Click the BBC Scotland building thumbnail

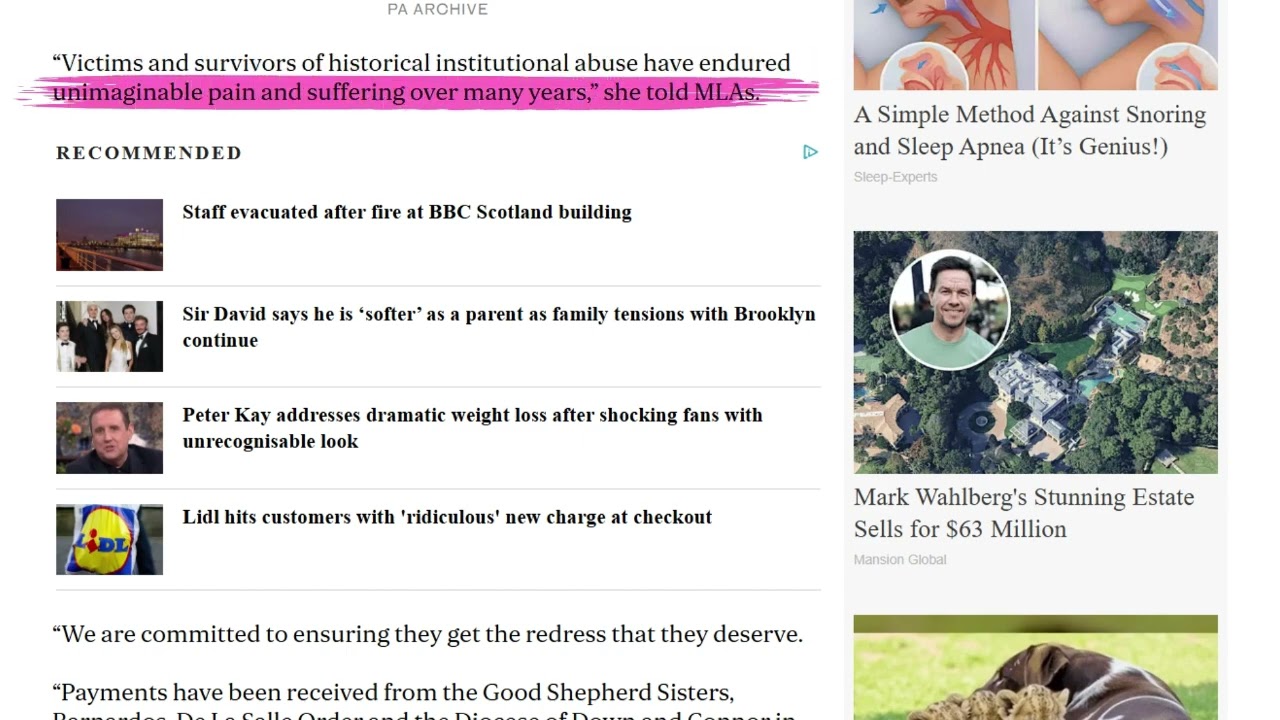[x=109, y=235]
